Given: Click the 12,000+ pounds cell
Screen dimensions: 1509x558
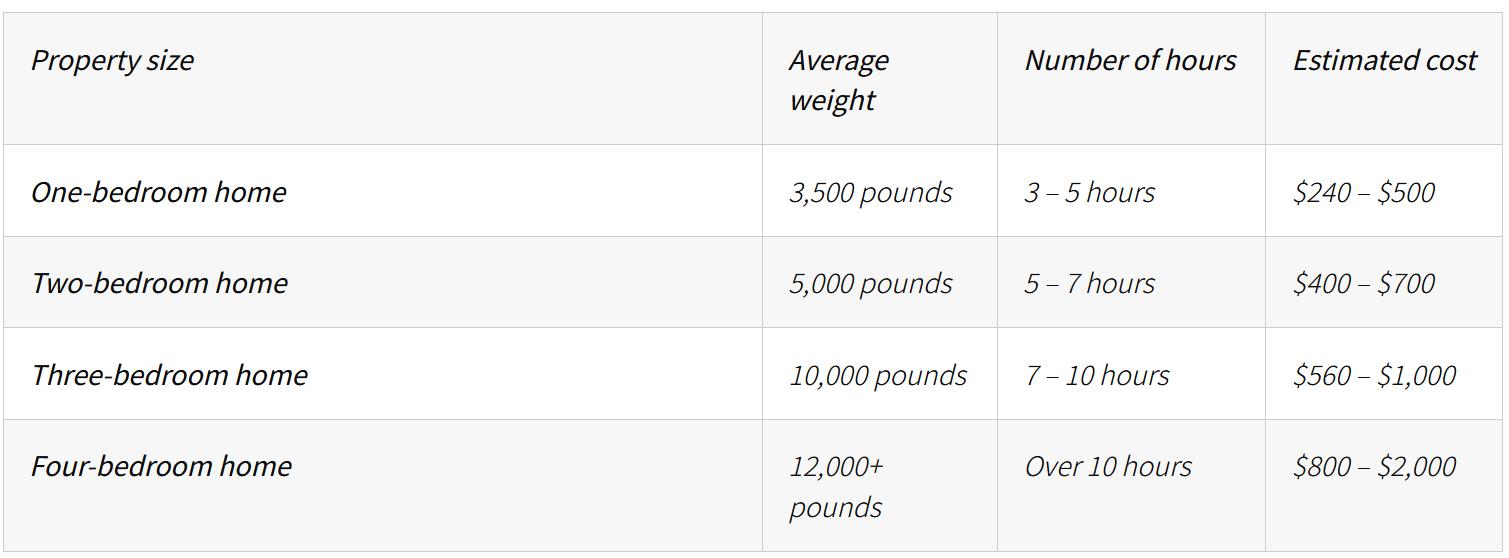Looking at the screenshot, I should point(880,486).
